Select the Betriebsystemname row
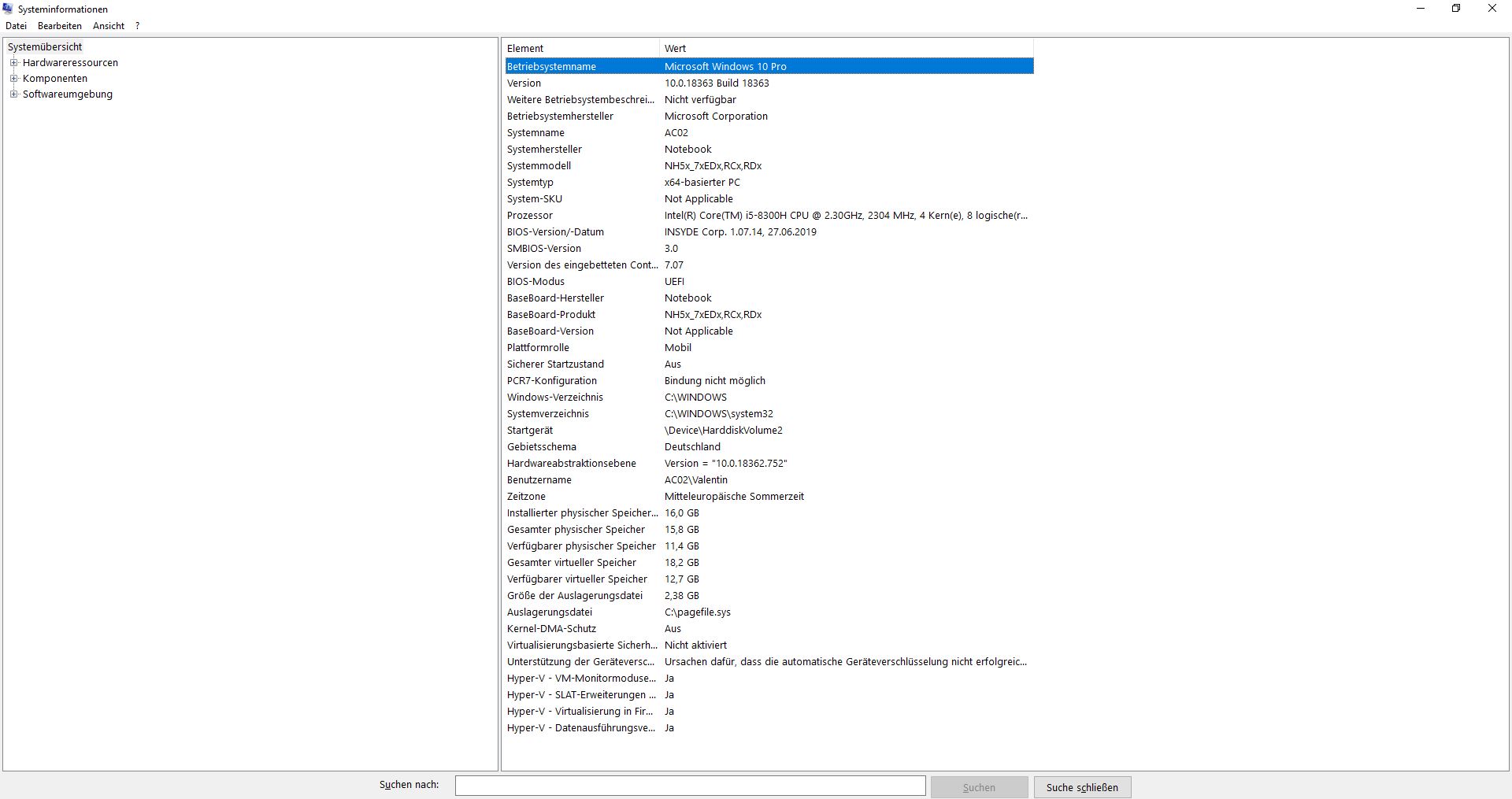 pos(769,67)
